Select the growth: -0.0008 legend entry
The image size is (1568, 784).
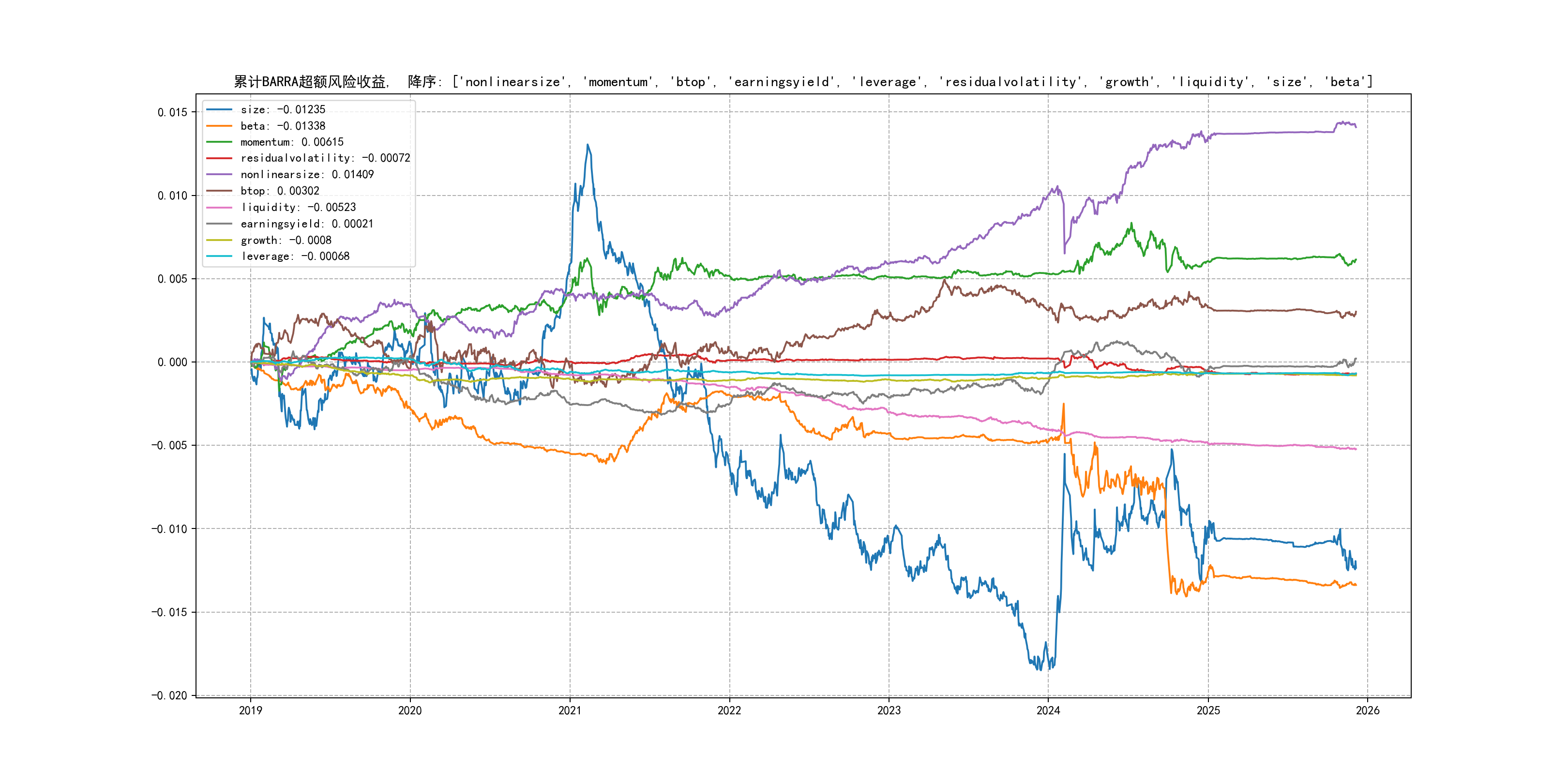click(x=286, y=241)
